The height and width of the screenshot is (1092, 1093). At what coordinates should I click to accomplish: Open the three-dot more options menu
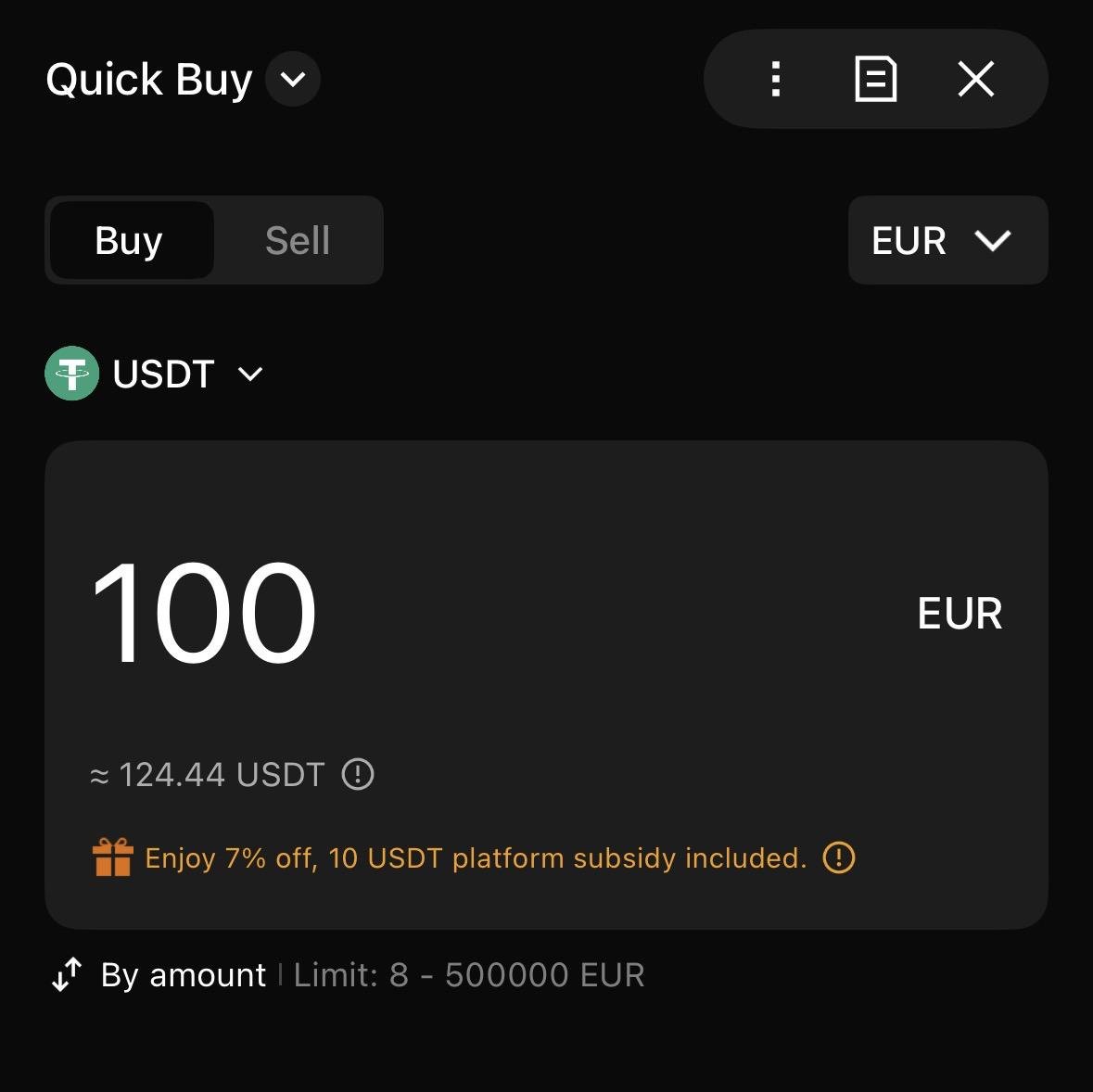click(776, 80)
